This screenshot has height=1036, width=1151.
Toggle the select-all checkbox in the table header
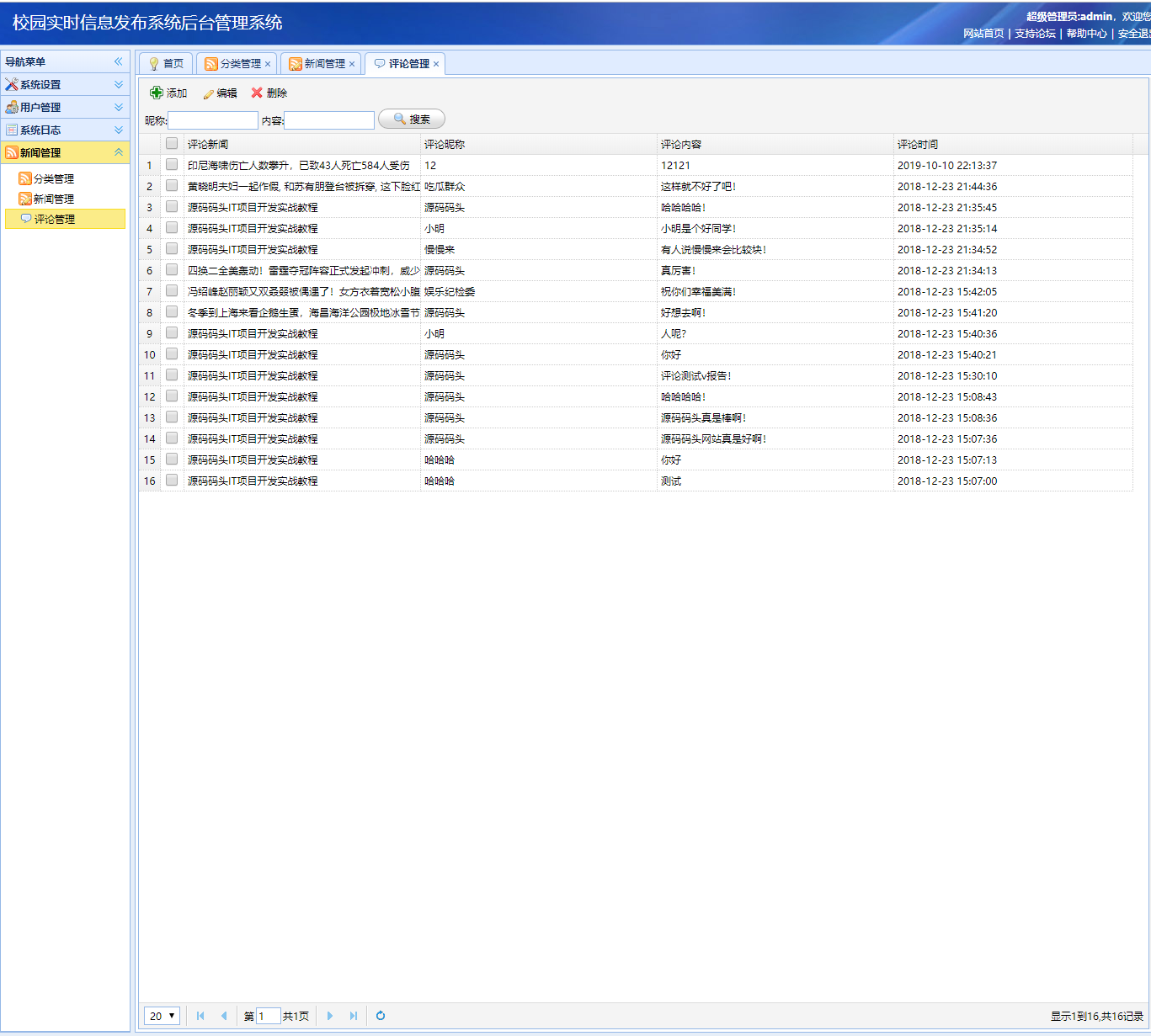click(x=172, y=143)
